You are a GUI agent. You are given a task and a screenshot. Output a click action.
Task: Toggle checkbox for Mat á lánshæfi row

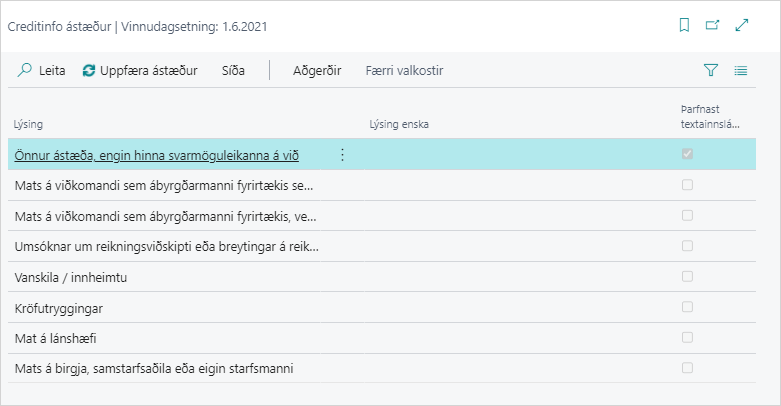pyautogui.click(x=687, y=338)
